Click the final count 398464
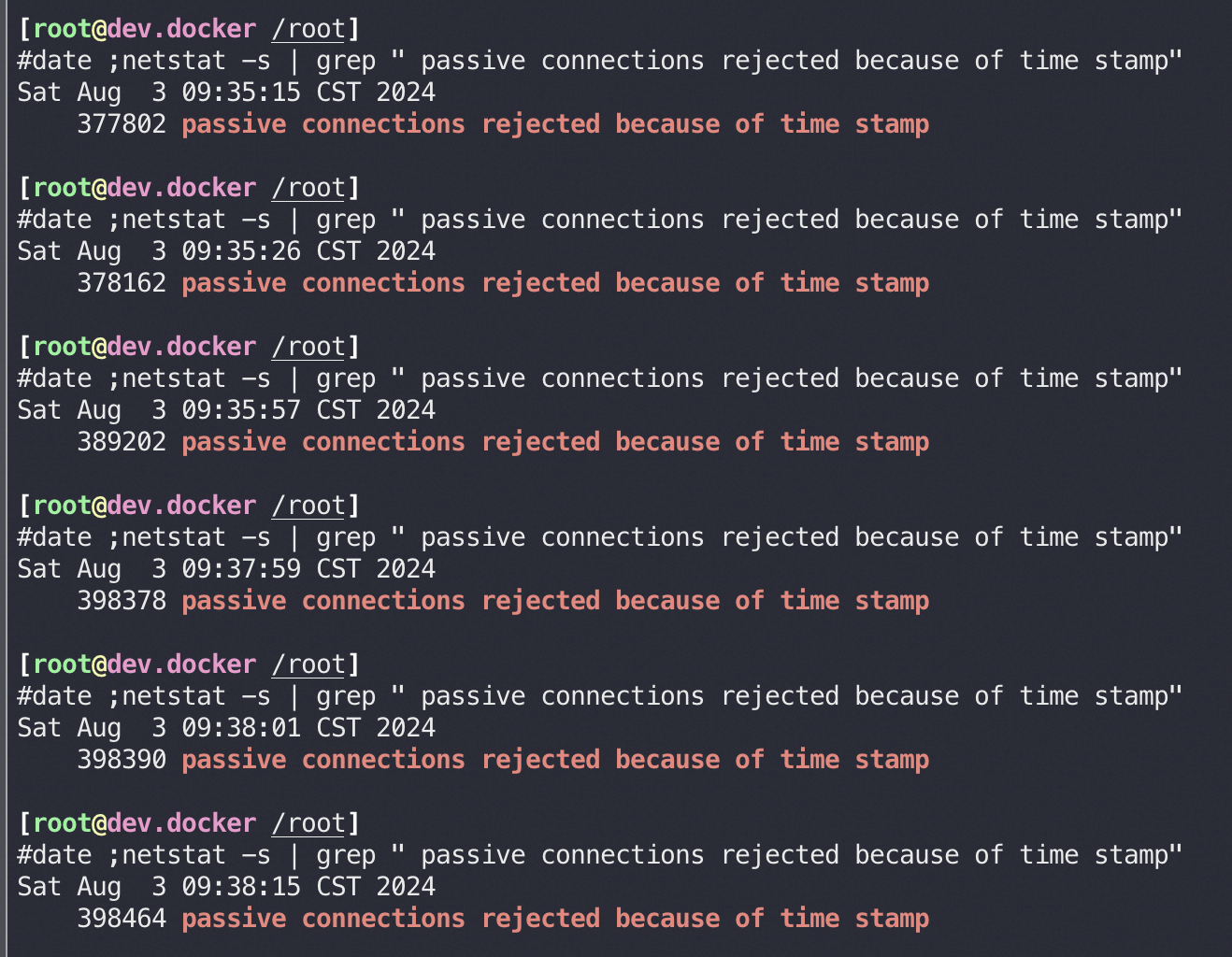The width and height of the screenshot is (1232, 957). pos(122,918)
